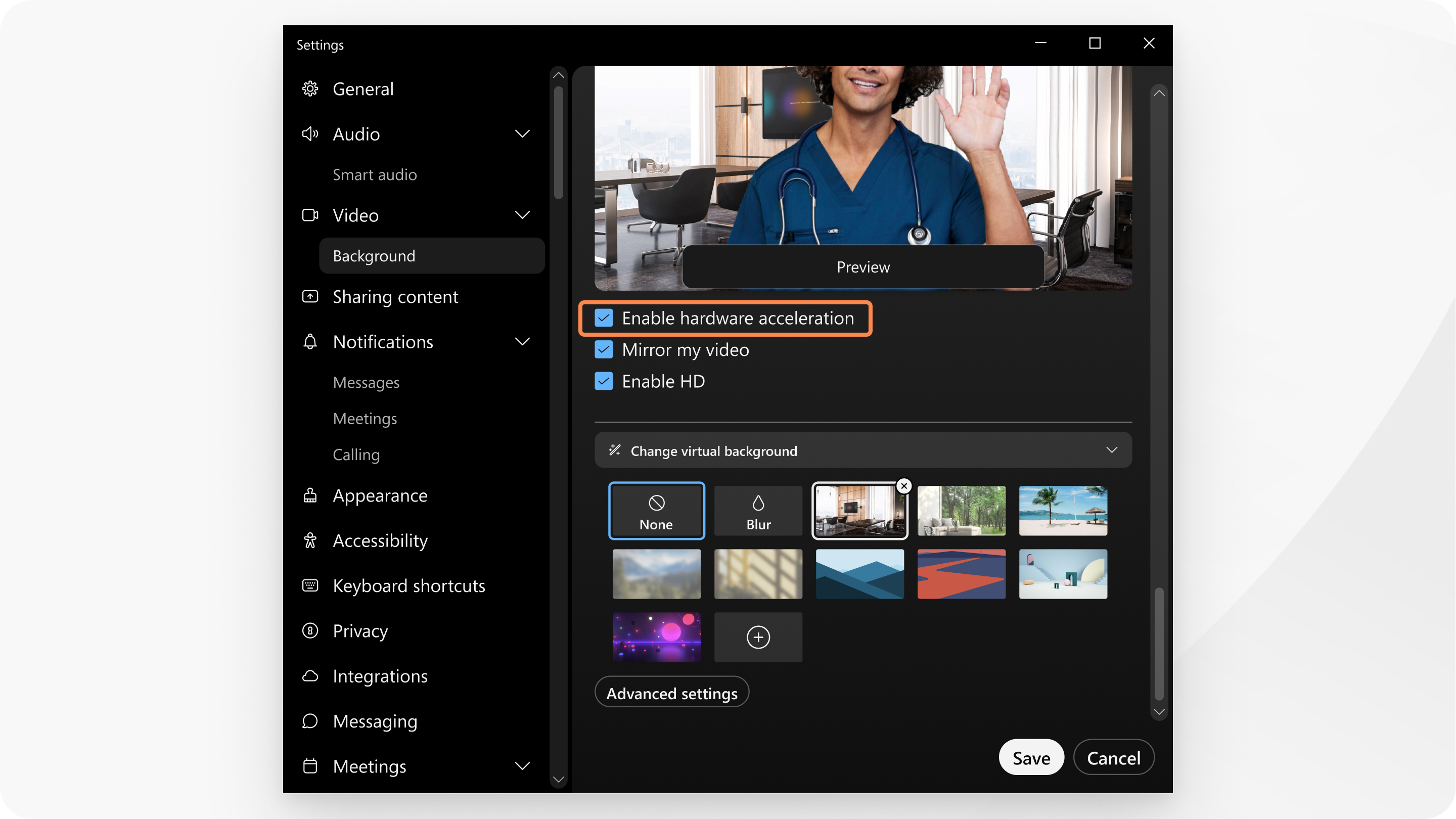
Task: Click the General settings gear icon
Action: (310, 88)
